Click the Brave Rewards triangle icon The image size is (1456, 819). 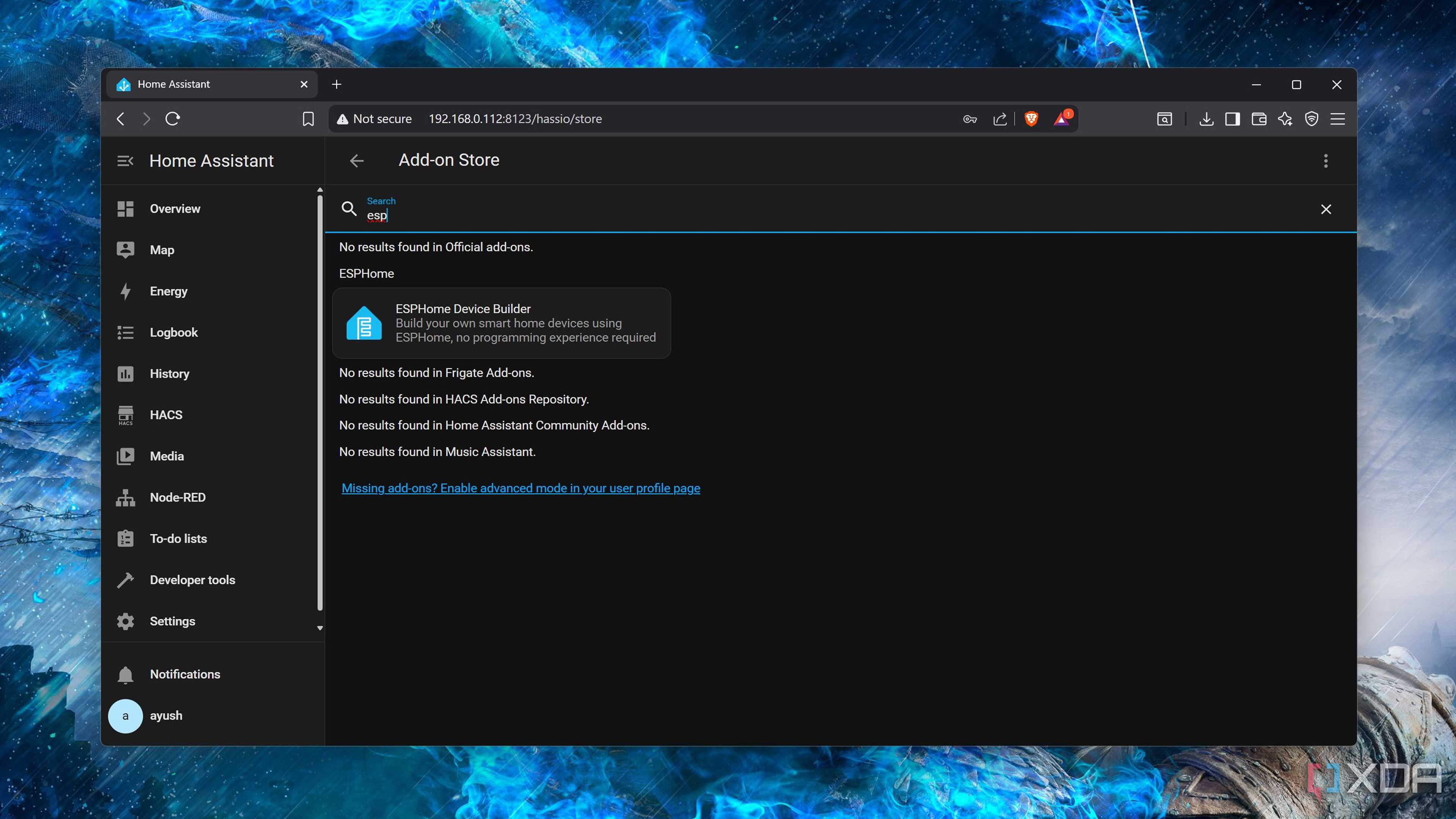click(x=1062, y=119)
